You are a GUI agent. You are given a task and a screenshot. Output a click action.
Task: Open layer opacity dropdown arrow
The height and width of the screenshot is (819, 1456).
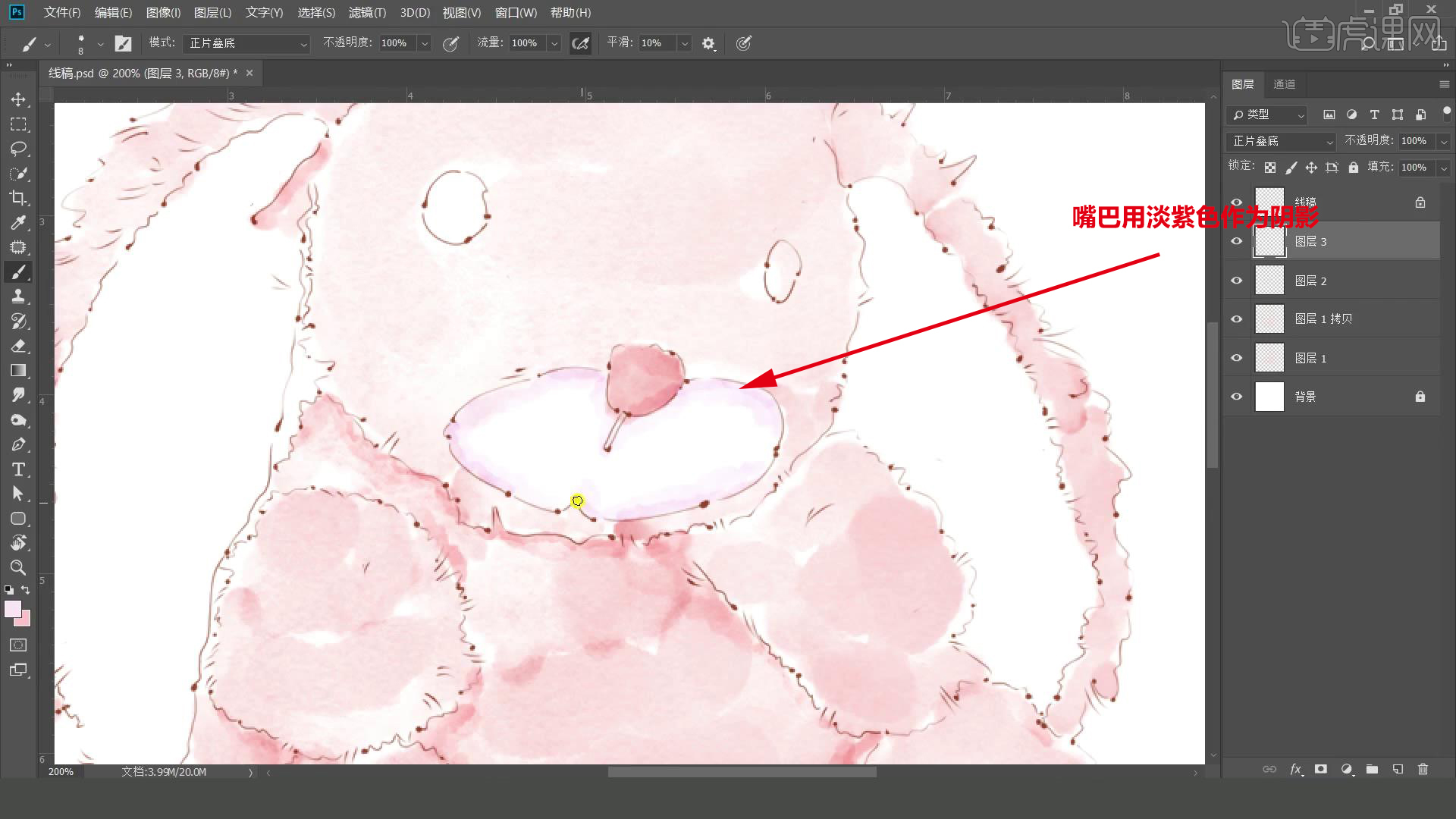[1444, 141]
